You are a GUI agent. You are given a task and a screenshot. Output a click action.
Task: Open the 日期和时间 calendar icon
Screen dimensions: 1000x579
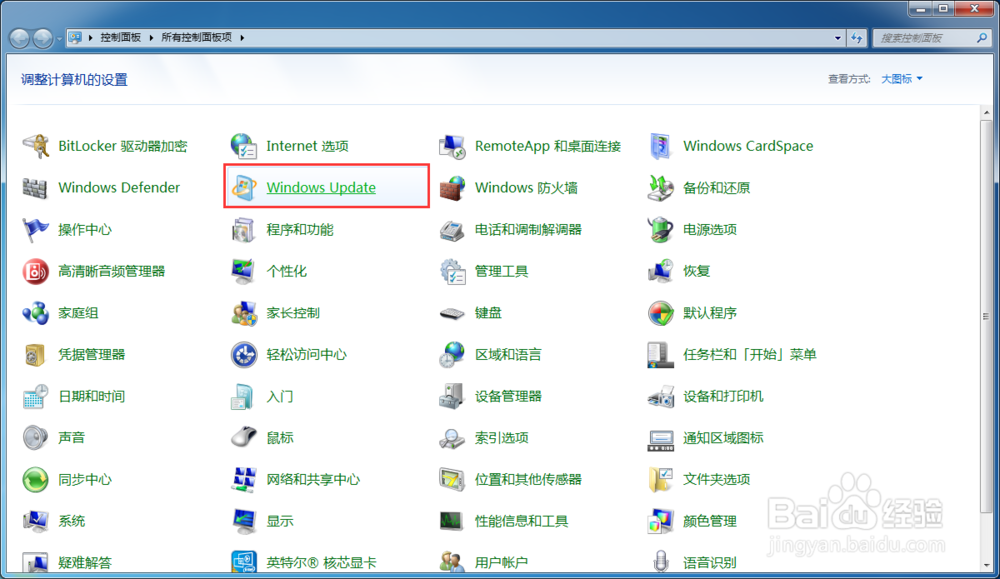point(36,397)
